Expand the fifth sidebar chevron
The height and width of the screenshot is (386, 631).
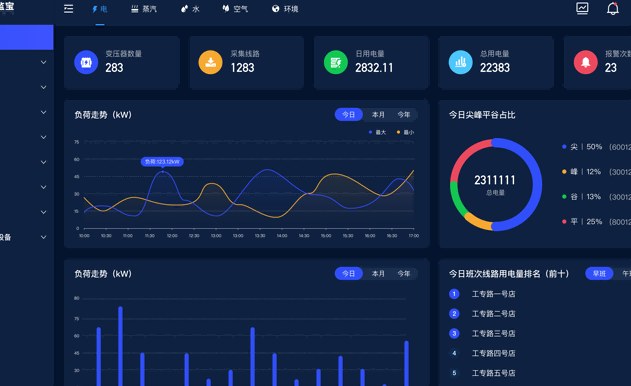(x=43, y=162)
